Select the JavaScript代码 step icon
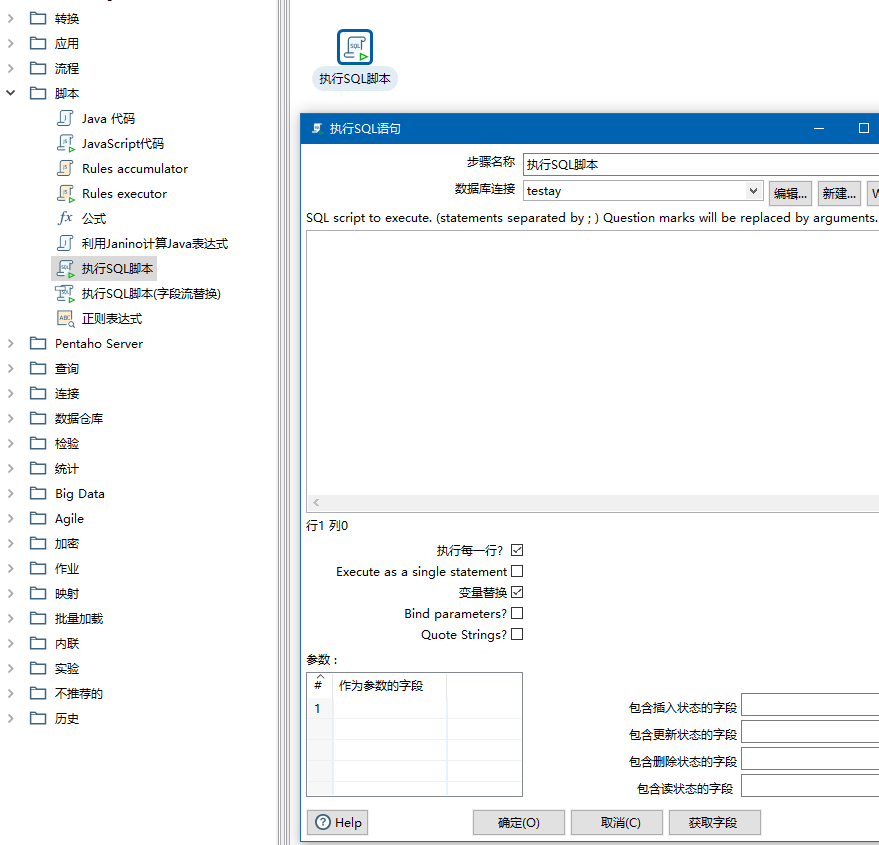The width and height of the screenshot is (879, 845). (65, 144)
